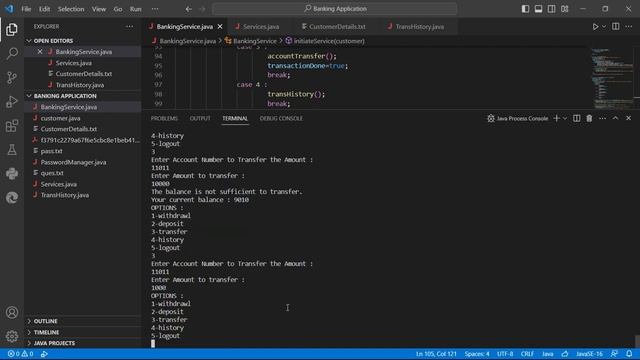Open the Accounts icon
Viewport: 640px width, 360px height.
click(x=12, y=312)
